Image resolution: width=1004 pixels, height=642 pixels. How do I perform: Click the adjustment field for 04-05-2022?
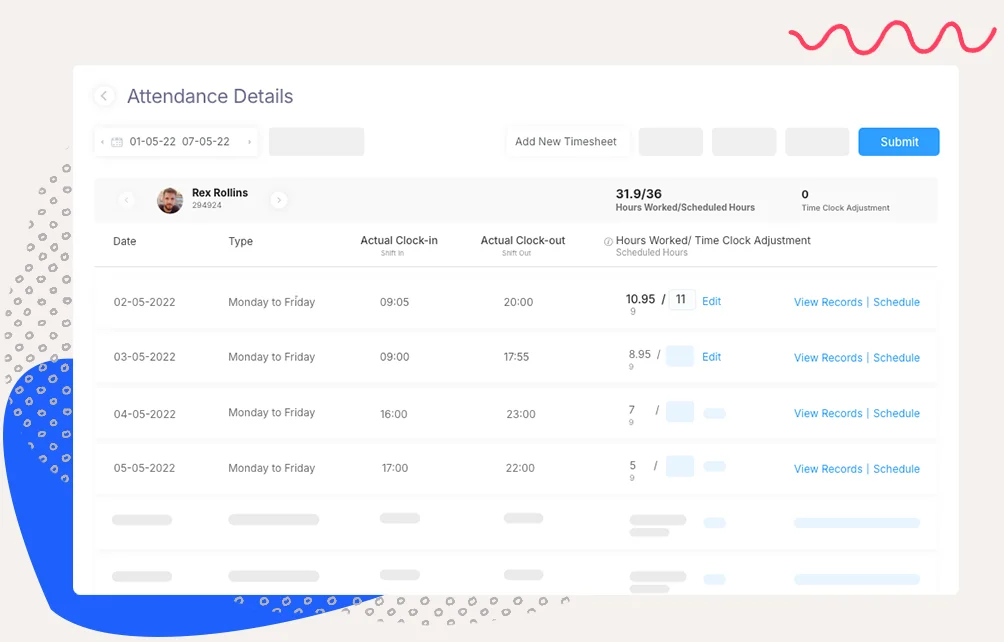coord(680,412)
